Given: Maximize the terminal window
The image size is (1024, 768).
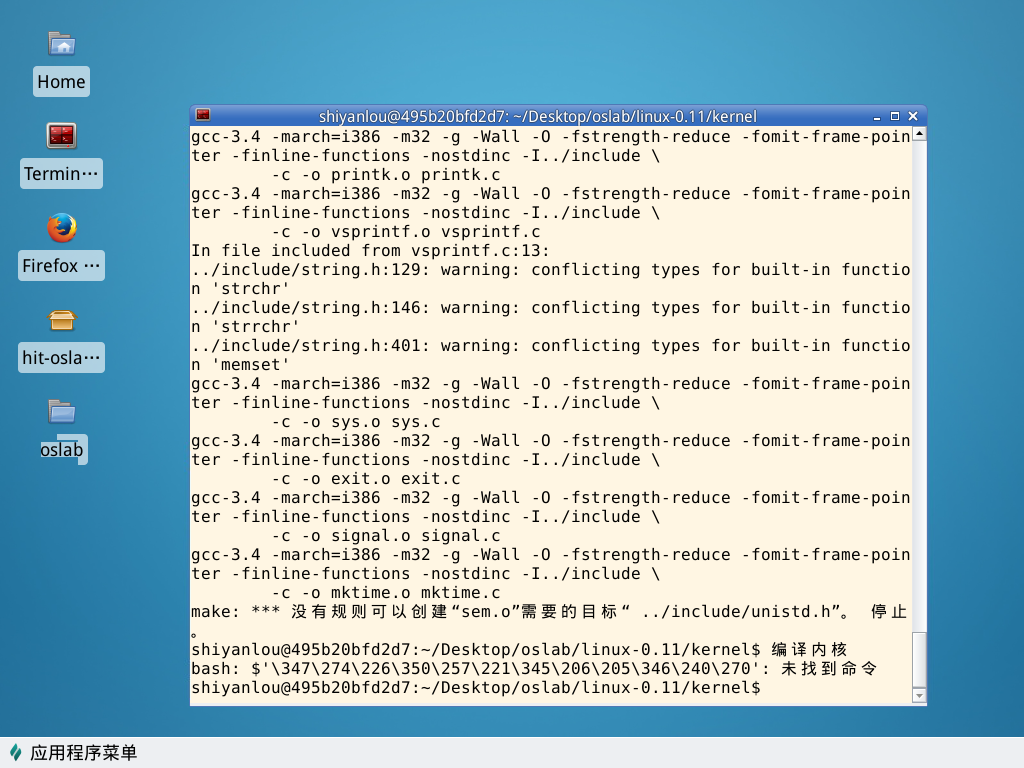Looking at the screenshot, I should (x=895, y=116).
